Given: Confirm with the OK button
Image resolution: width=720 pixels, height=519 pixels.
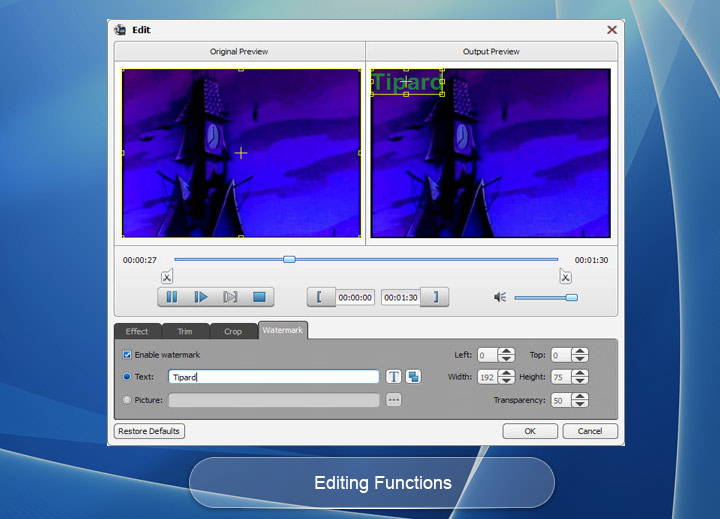Looking at the screenshot, I should [x=530, y=431].
